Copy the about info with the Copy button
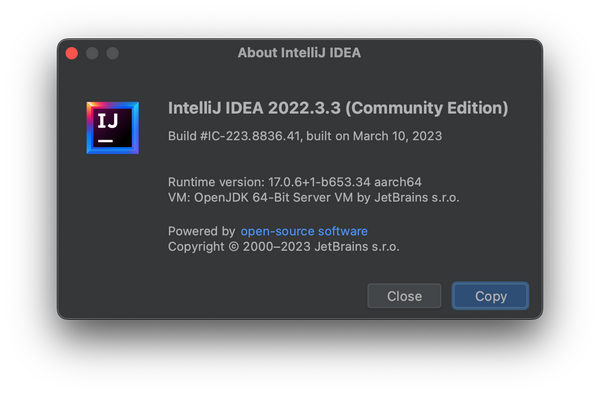 coord(491,296)
